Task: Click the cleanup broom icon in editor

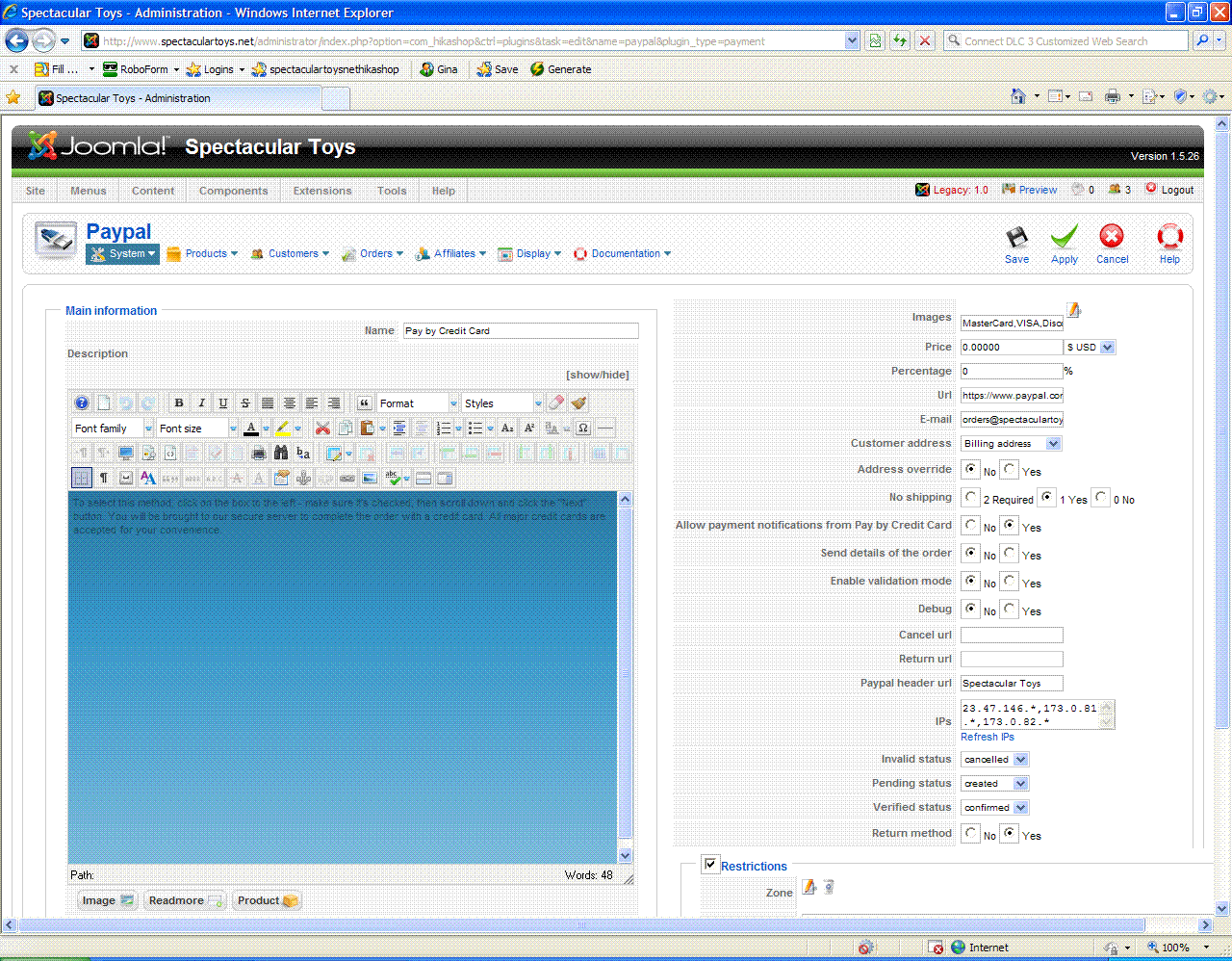Action: click(x=578, y=403)
